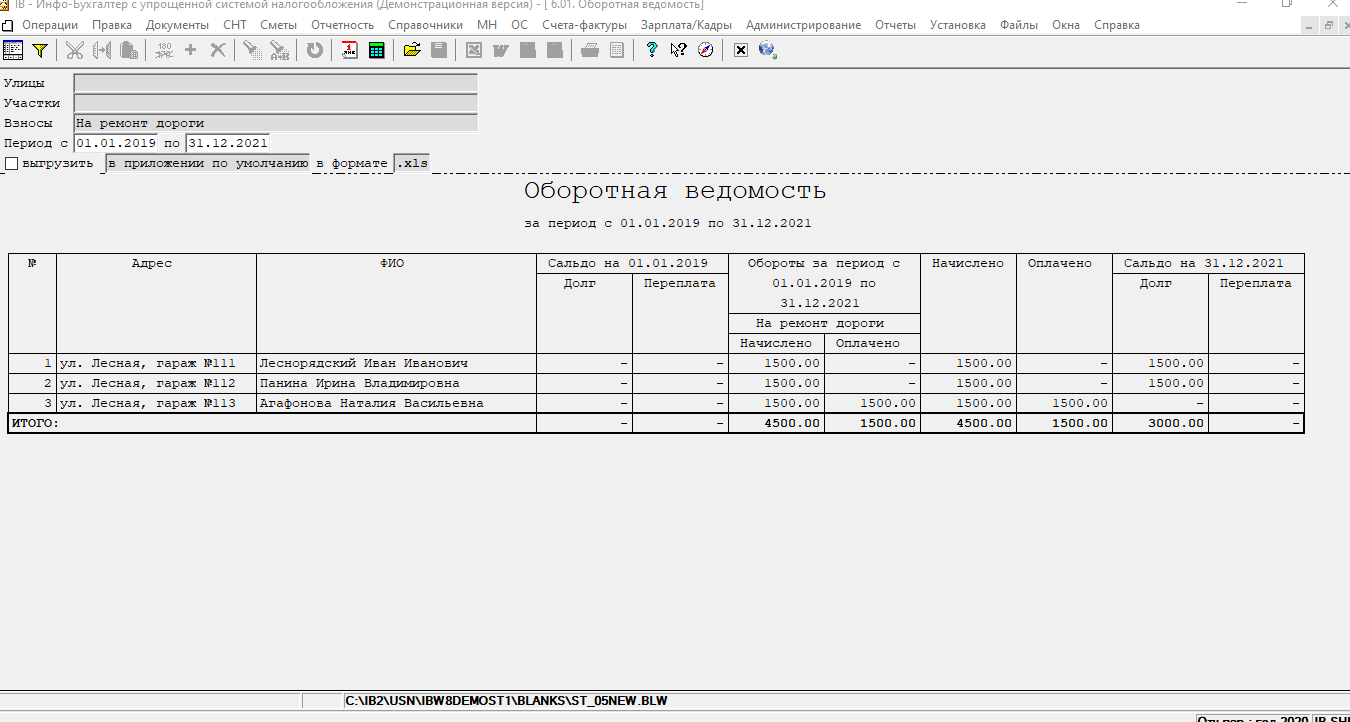Viewport: 1350px width, 722px height.
Task: Click address 'ул. Лесная, гараж №113'
Action: [156, 403]
